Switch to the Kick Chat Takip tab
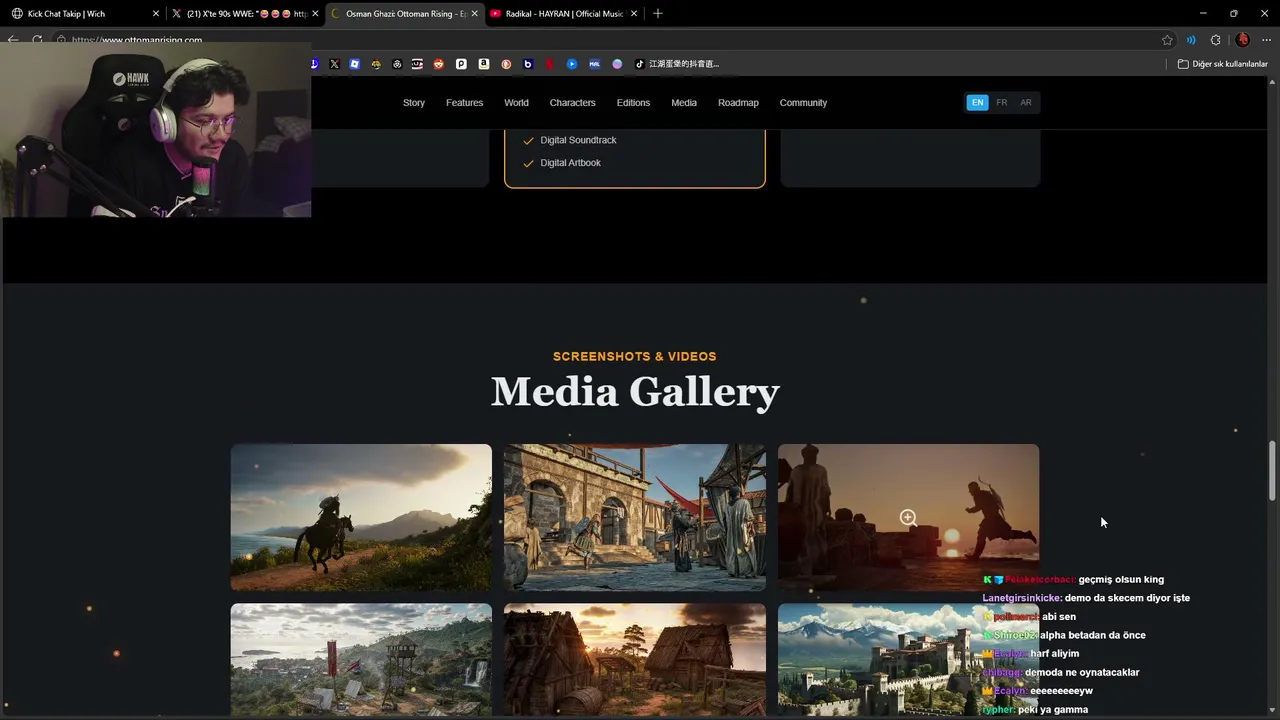 [84, 14]
